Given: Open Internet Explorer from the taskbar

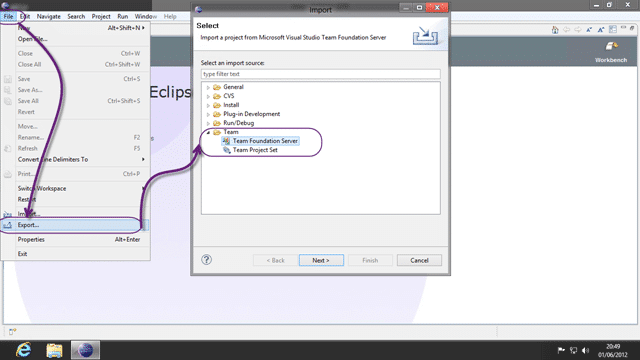Looking at the screenshot, I should [x=23, y=350].
